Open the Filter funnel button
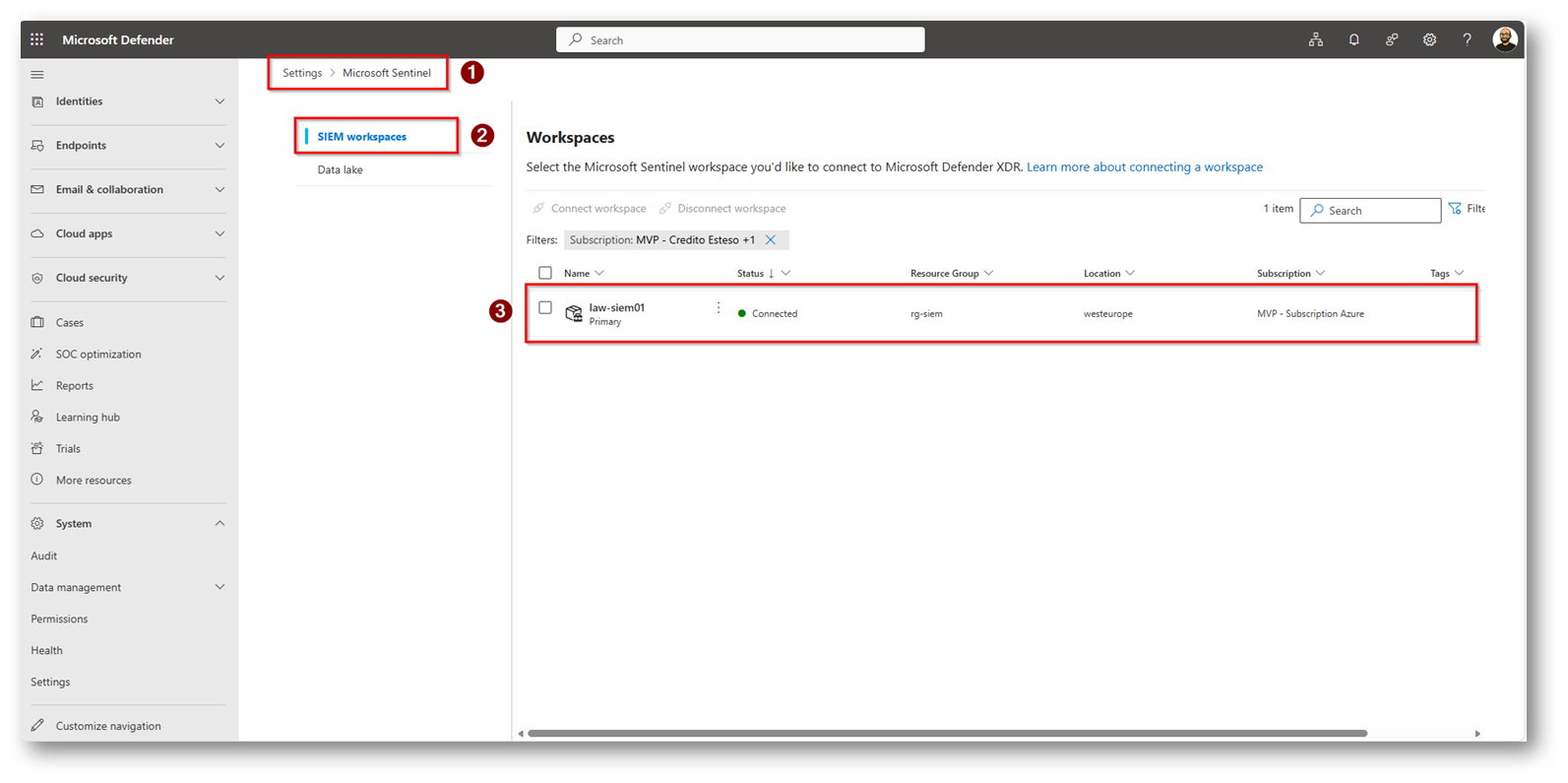Screen dimensions: 1568x783 pyautogui.click(x=1467, y=209)
